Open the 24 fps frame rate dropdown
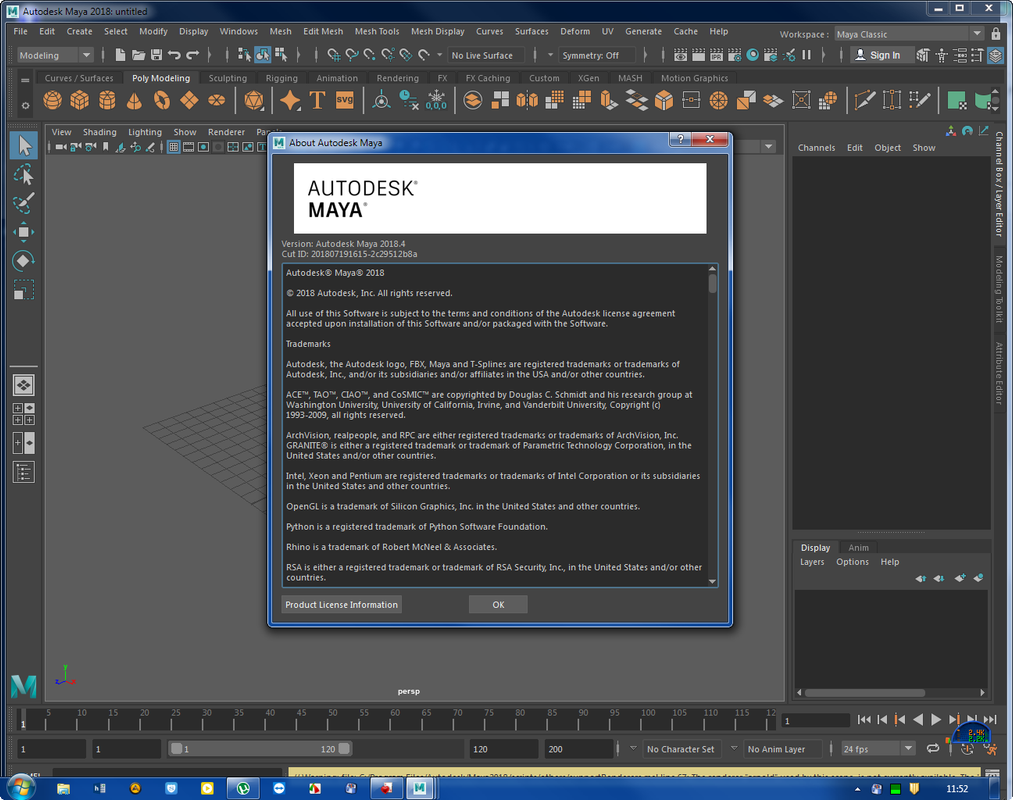Screen dimensions: 1013x800 pos(878,749)
